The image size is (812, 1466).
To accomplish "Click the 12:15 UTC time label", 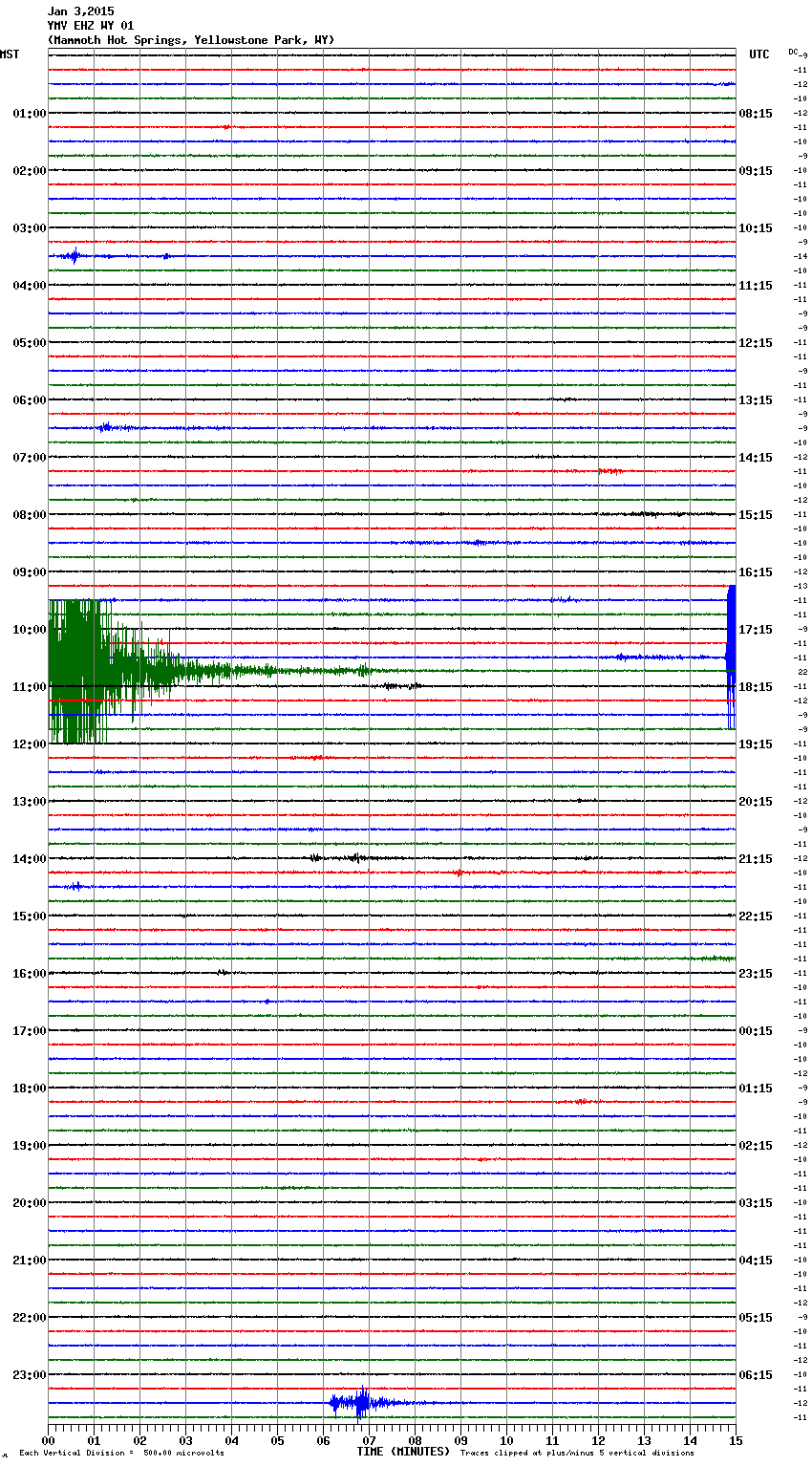I will pyautogui.click(x=756, y=343).
